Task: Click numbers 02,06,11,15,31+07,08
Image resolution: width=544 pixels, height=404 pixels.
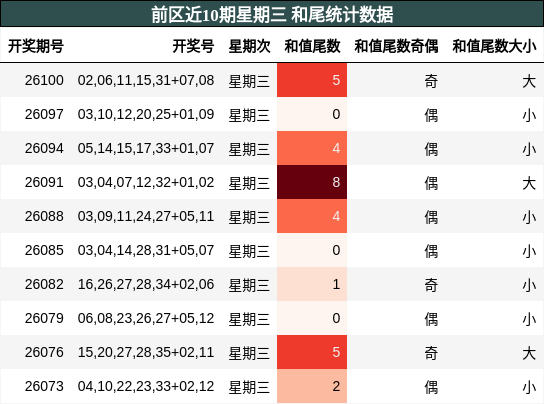Action: tap(146, 81)
